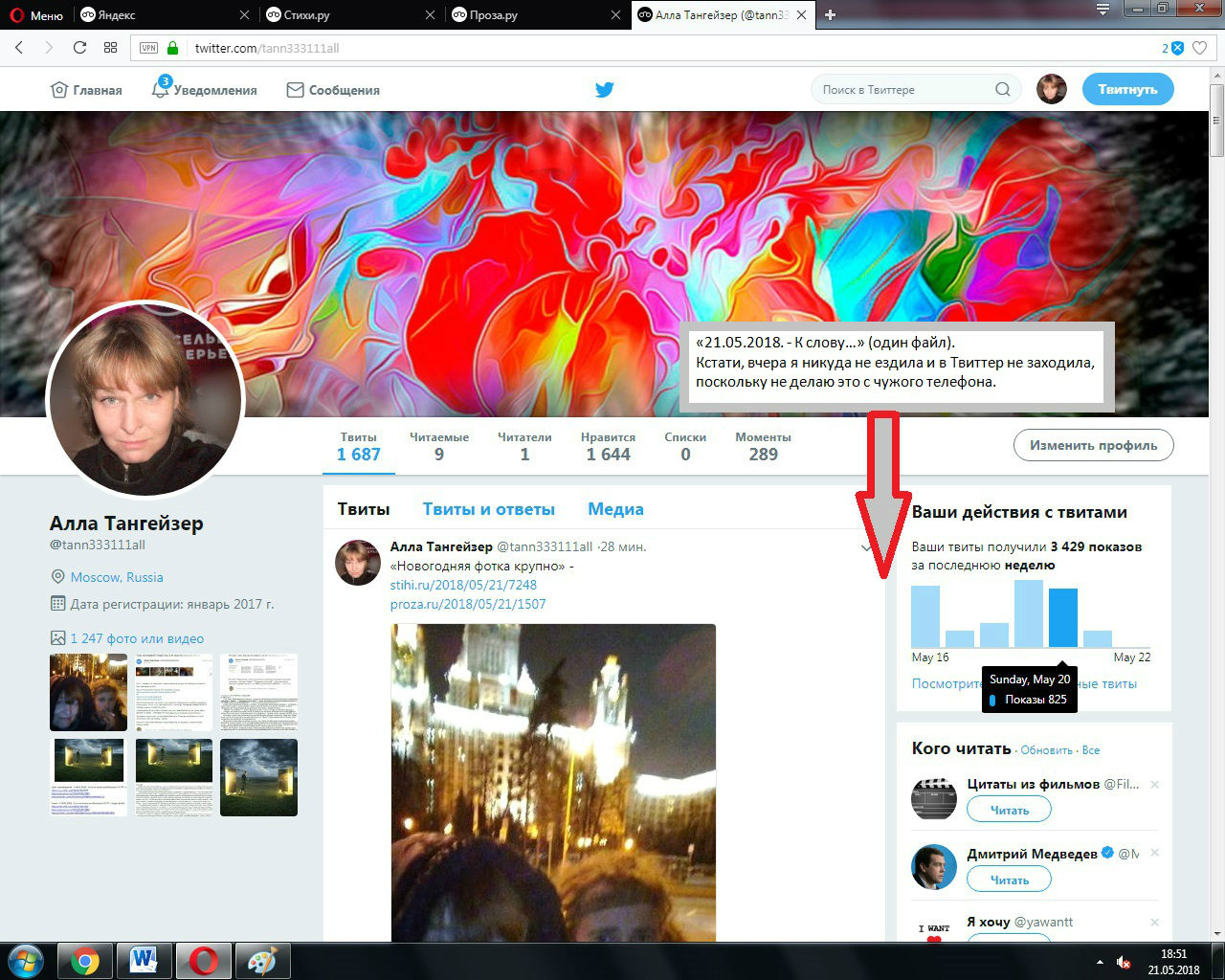Open Moscow, Russia location link
This screenshot has width=1225, height=980.
pyautogui.click(x=117, y=577)
